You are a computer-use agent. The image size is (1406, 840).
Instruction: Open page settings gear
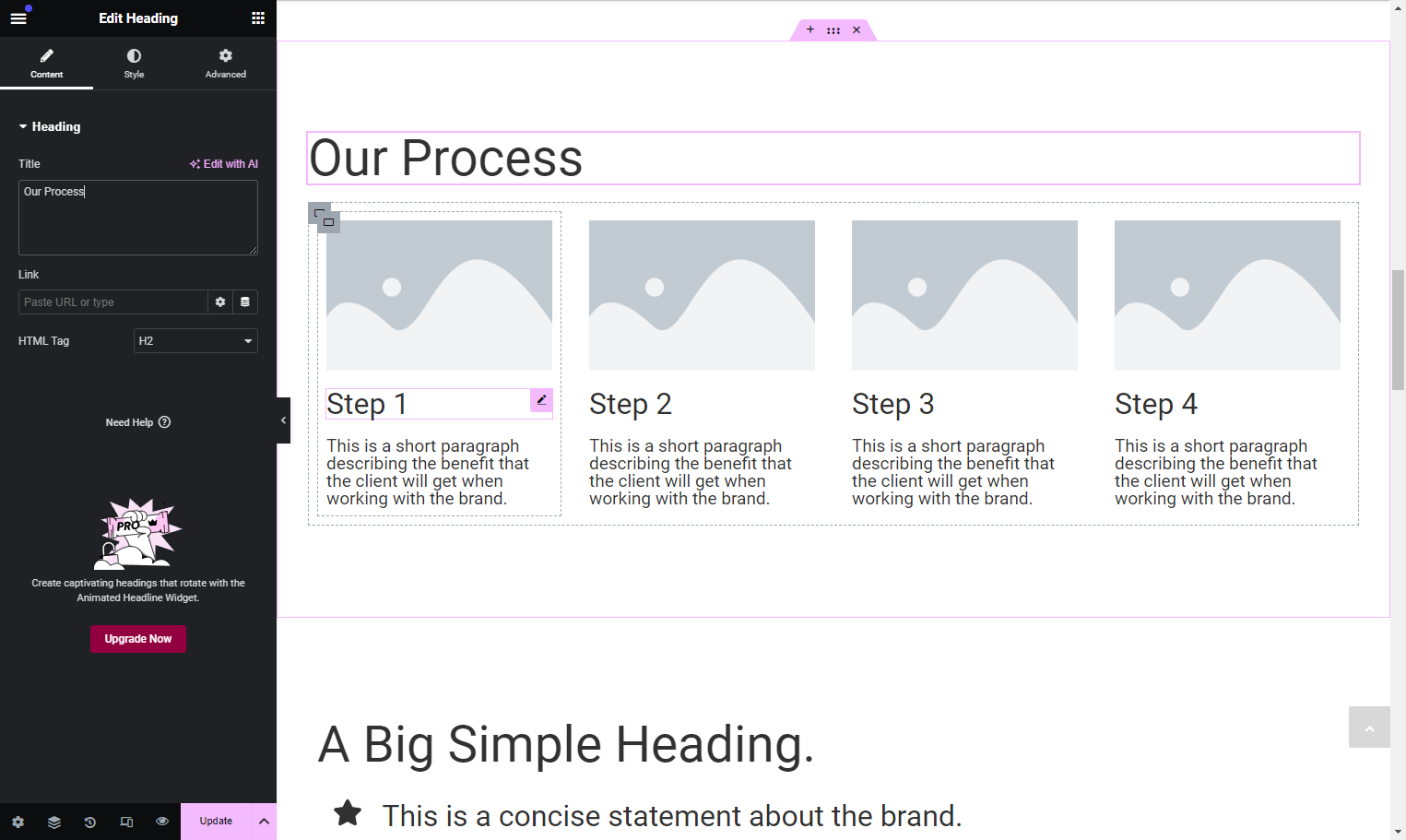coord(18,822)
